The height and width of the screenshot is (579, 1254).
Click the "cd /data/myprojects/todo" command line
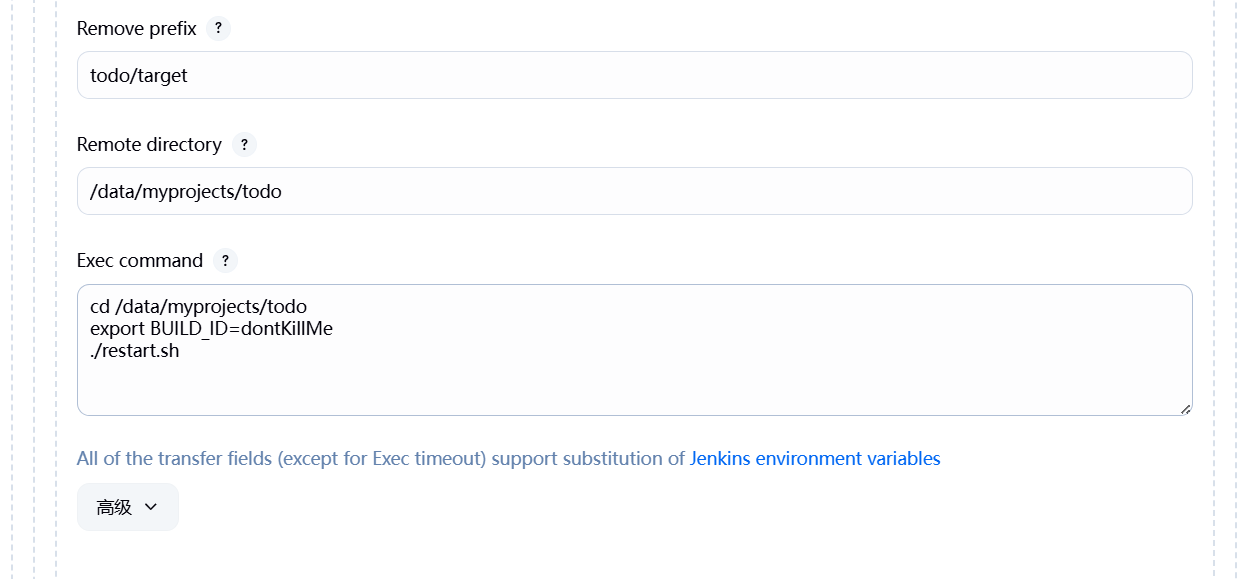coord(198,306)
